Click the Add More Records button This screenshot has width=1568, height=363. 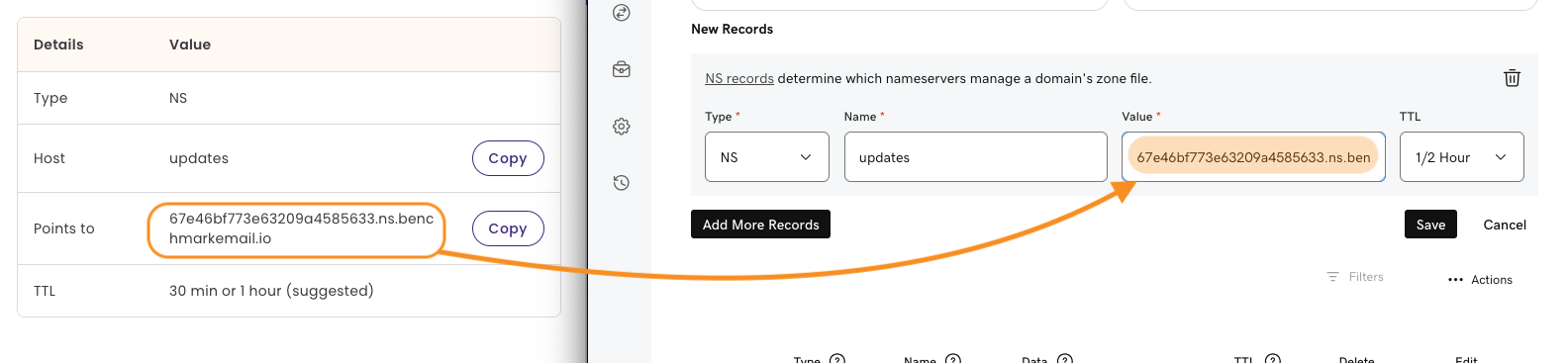pyautogui.click(x=760, y=225)
